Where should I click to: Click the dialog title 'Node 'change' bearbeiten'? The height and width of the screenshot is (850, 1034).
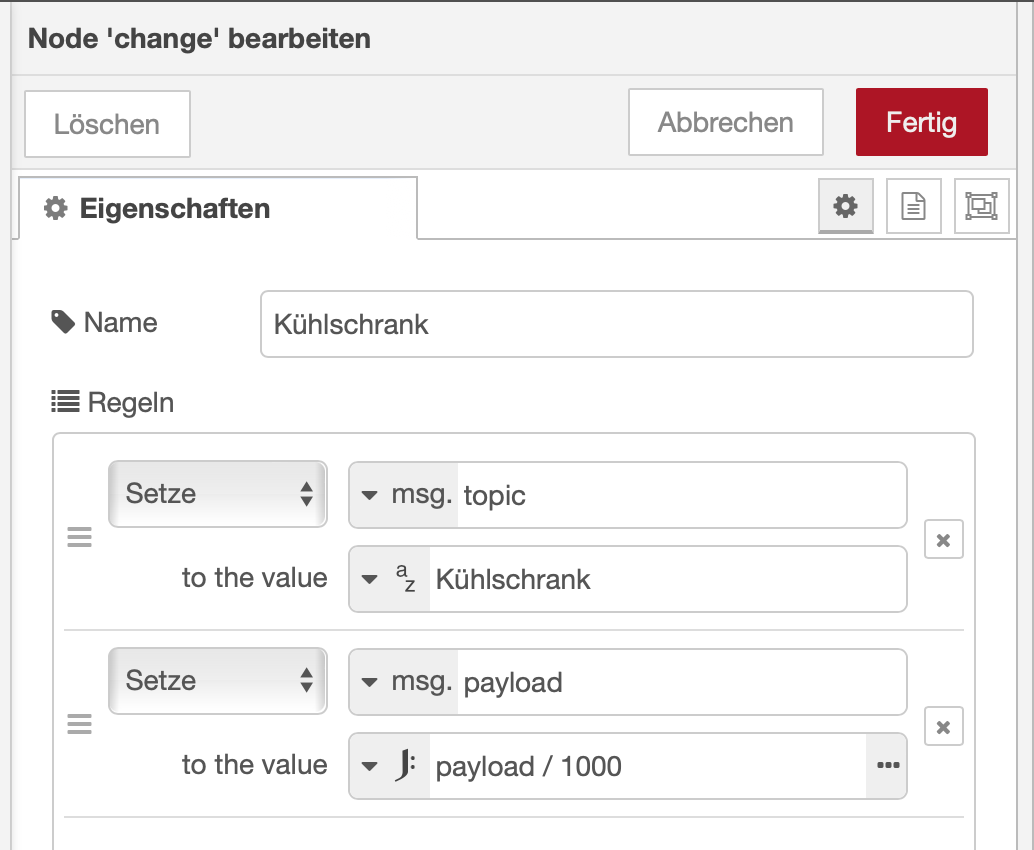(x=199, y=38)
